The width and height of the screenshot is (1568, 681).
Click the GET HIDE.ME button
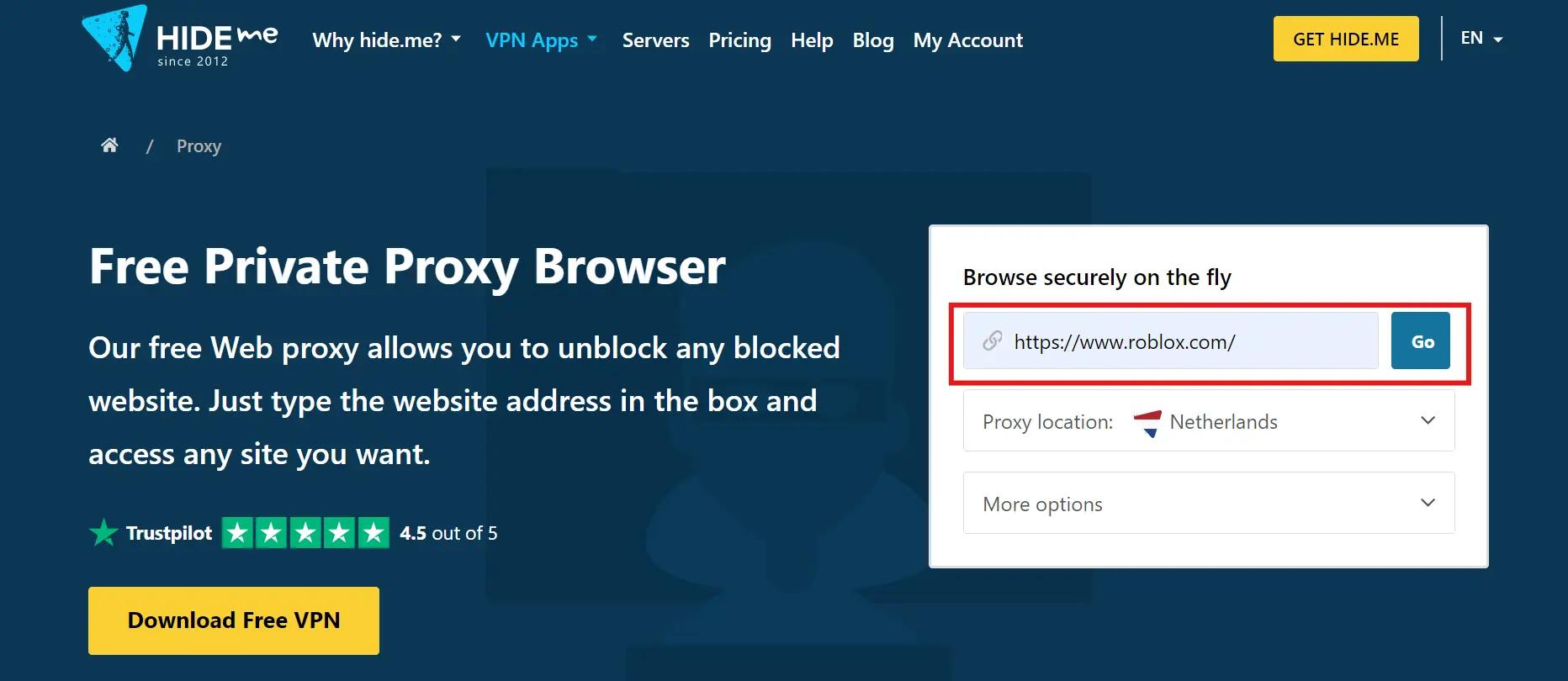tap(1346, 39)
